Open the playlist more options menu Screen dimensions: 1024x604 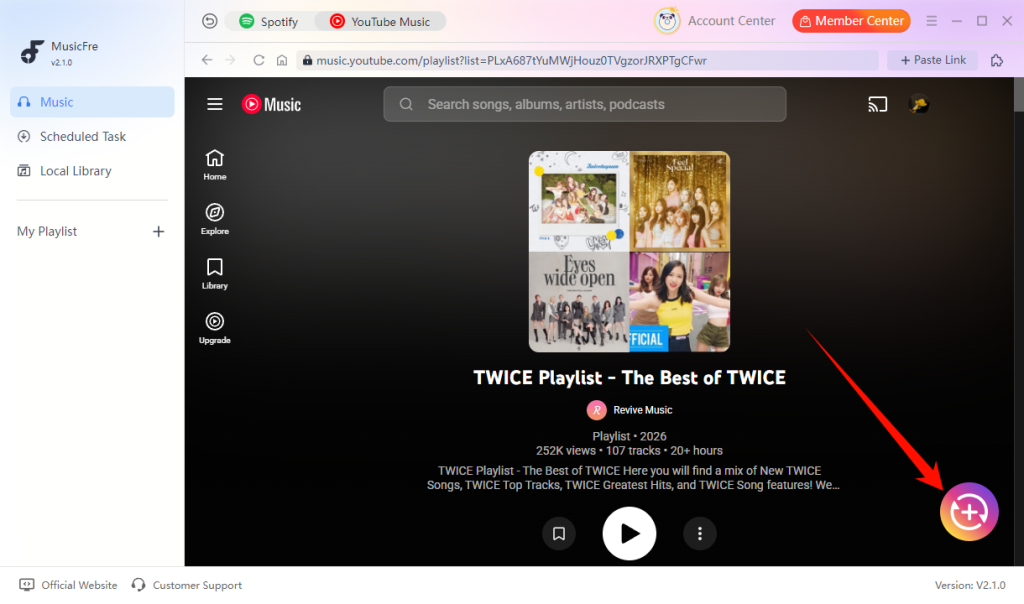pos(699,534)
